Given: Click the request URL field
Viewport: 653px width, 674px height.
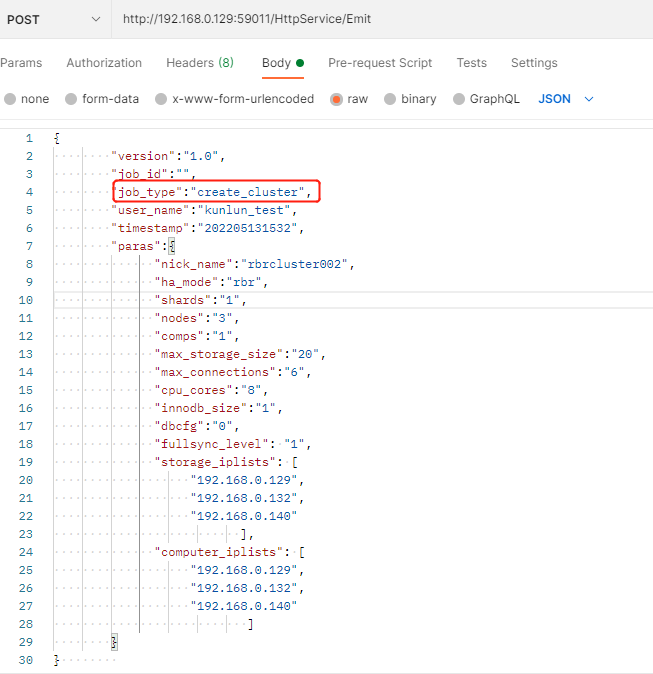Looking at the screenshot, I should (380, 19).
